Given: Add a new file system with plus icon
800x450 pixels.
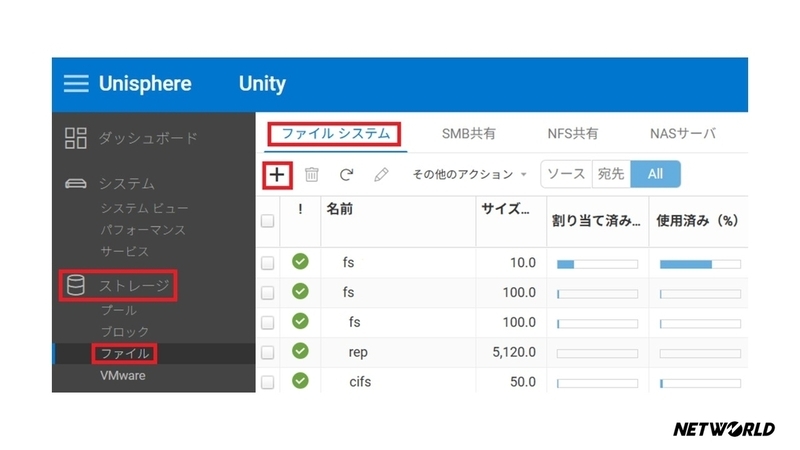Looking at the screenshot, I should point(277,175).
